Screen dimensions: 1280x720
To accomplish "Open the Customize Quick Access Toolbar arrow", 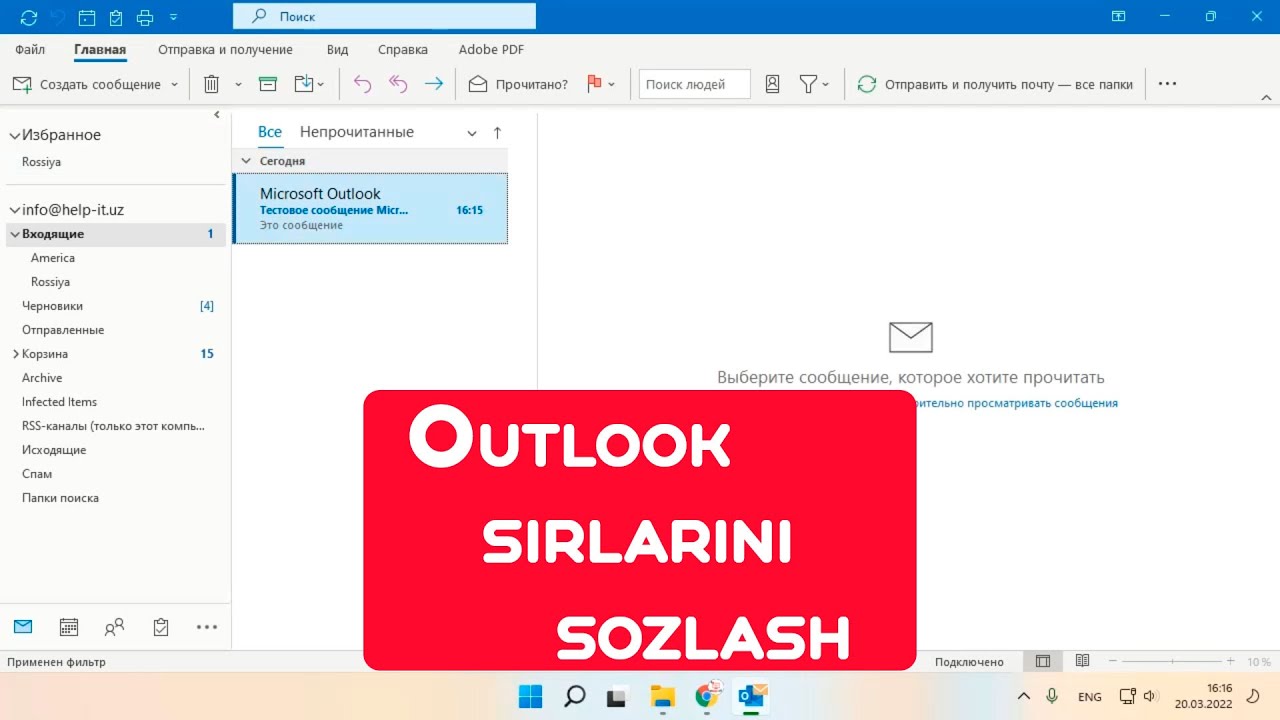I will click(x=174, y=17).
